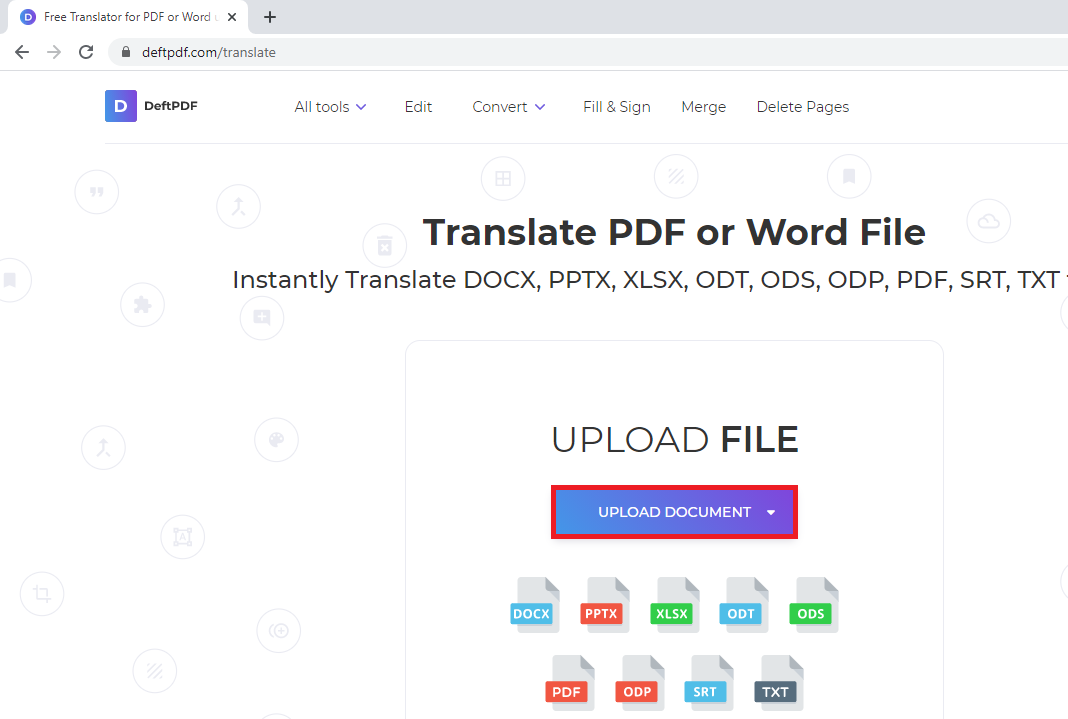1068x719 pixels.
Task: Open Fill & Sign in navigation
Action: pos(616,107)
